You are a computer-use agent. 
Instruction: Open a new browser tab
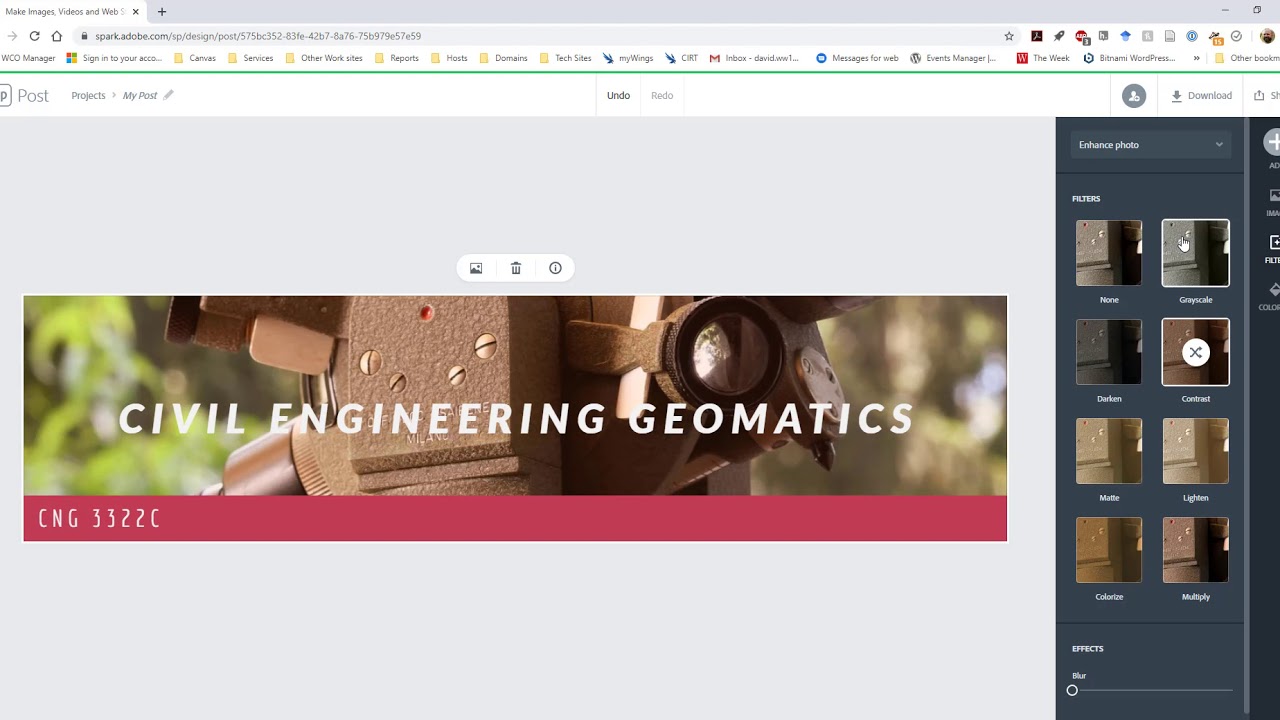pyautogui.click(x=162, y=12)
